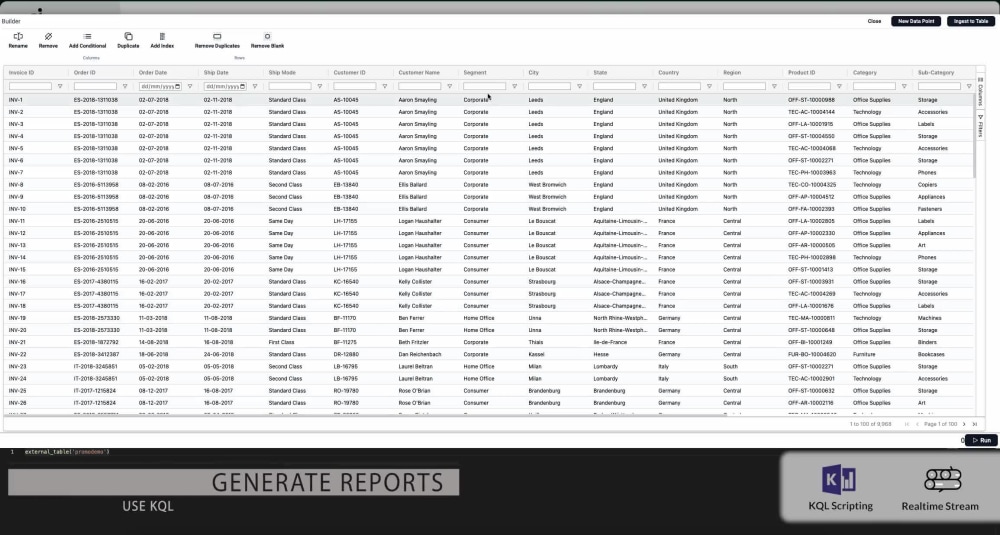1000x535 pixels.
Task: Select 'Kassel' cell in row INV-22
Action: [536, 355]
